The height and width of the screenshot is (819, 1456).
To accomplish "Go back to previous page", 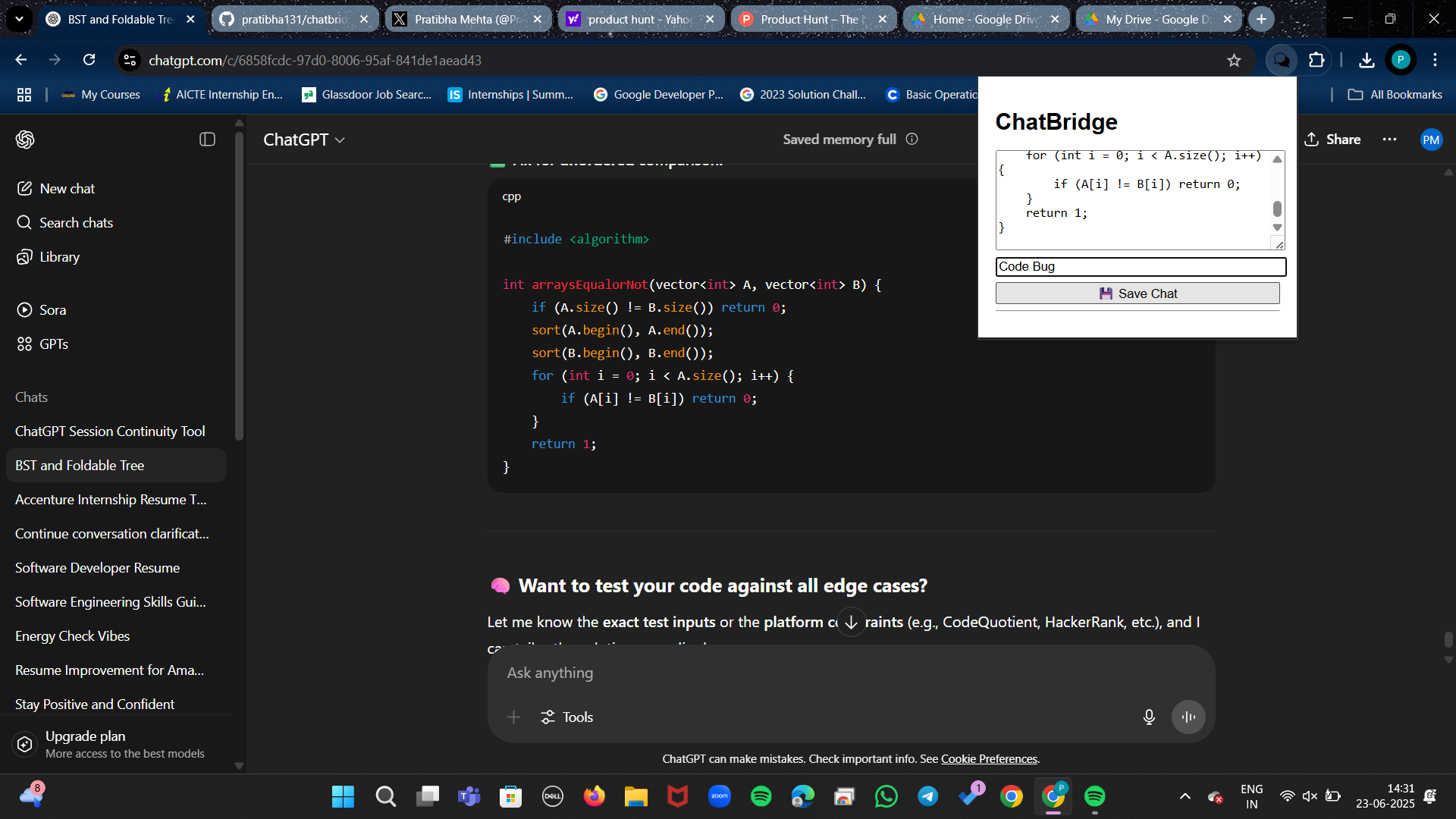I will click(21, 60).
